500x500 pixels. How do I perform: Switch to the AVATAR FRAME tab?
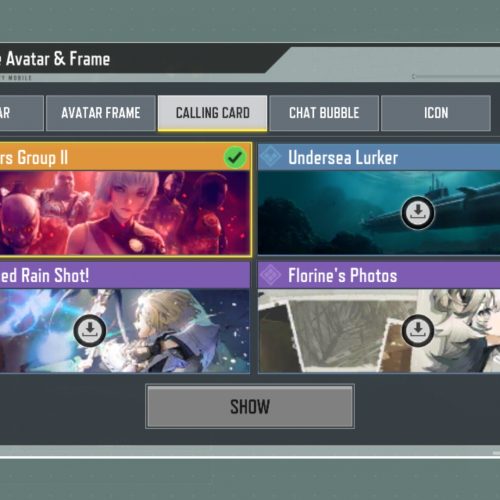coord(101,113)
